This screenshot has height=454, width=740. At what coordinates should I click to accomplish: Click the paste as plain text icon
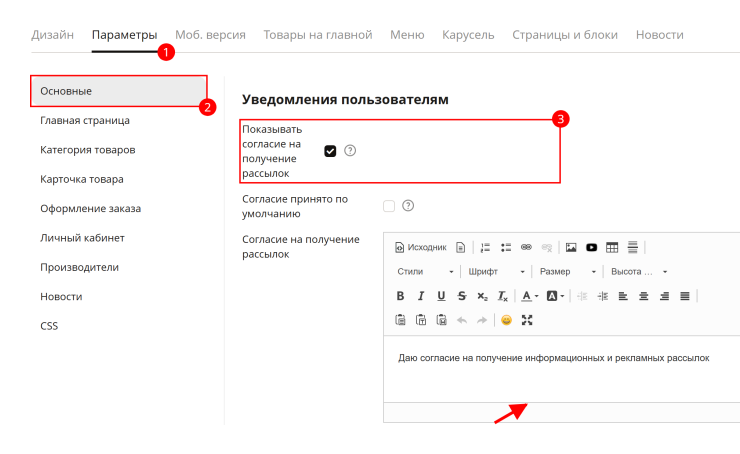tap(420, 320)
